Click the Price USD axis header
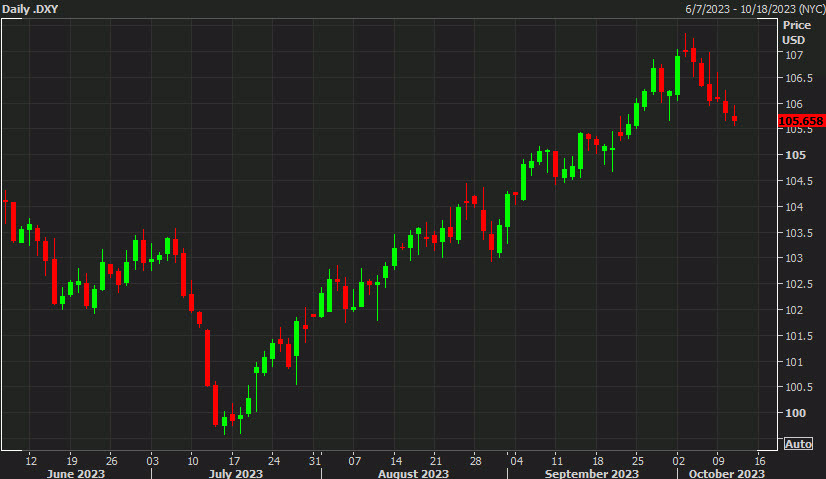 [x=796, y=33]
